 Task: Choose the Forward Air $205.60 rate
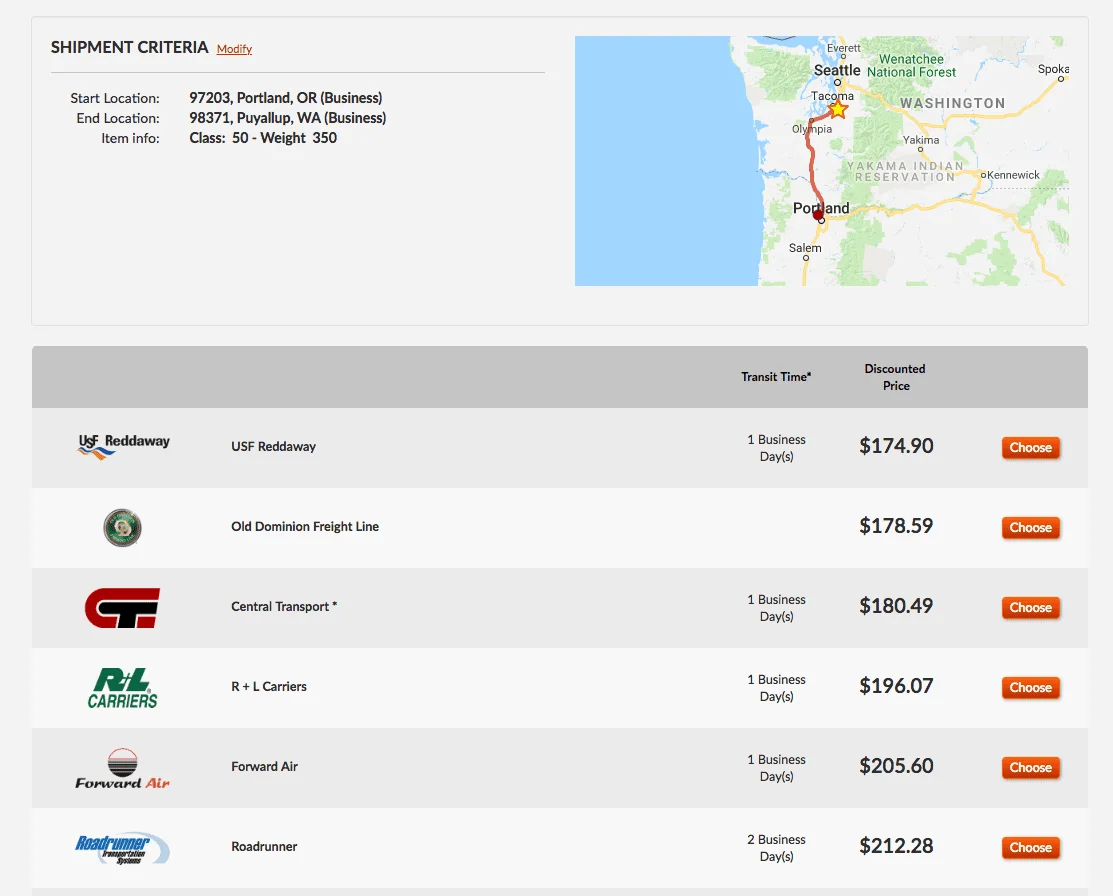(x=1030, y=768)
